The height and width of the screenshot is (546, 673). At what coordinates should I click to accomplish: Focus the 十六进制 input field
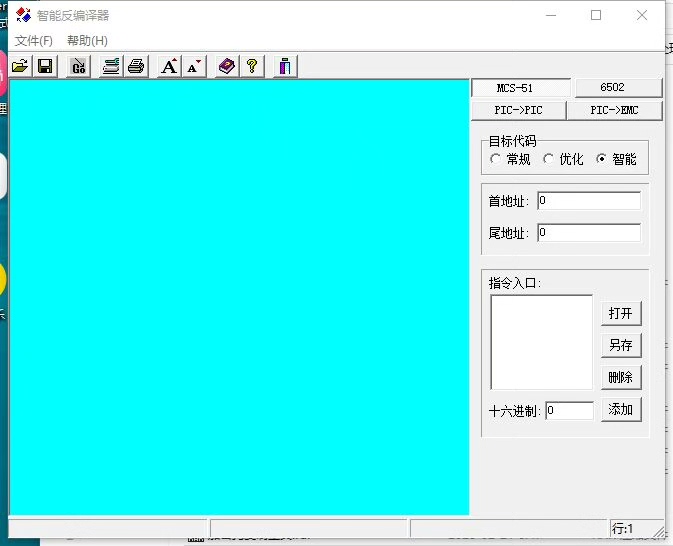click(x=570, y=411)
